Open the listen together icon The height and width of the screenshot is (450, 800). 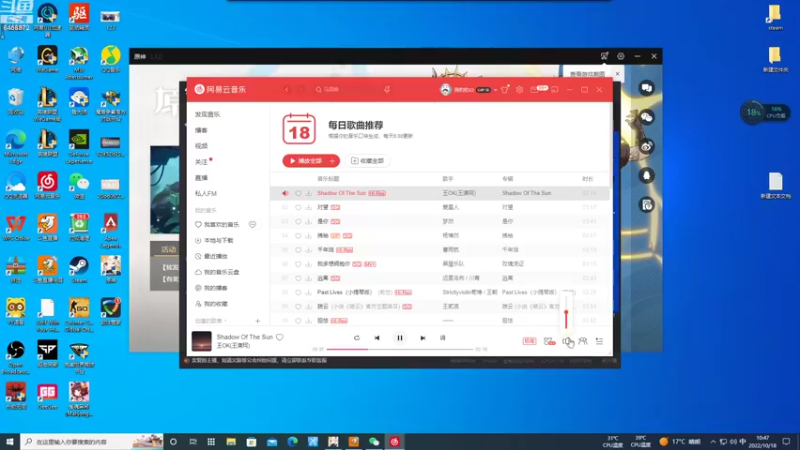583,341
